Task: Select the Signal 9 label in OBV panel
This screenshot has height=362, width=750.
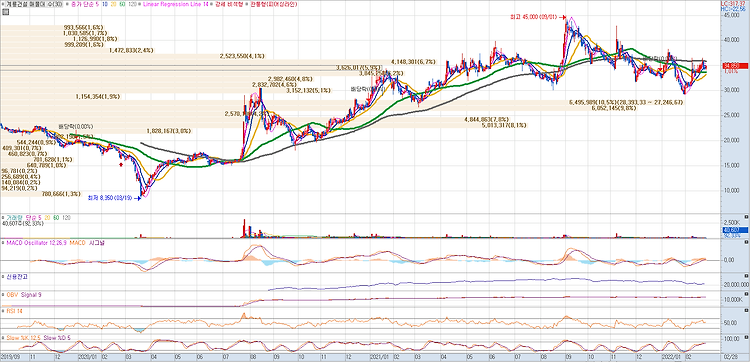Action: pos(30,295)
